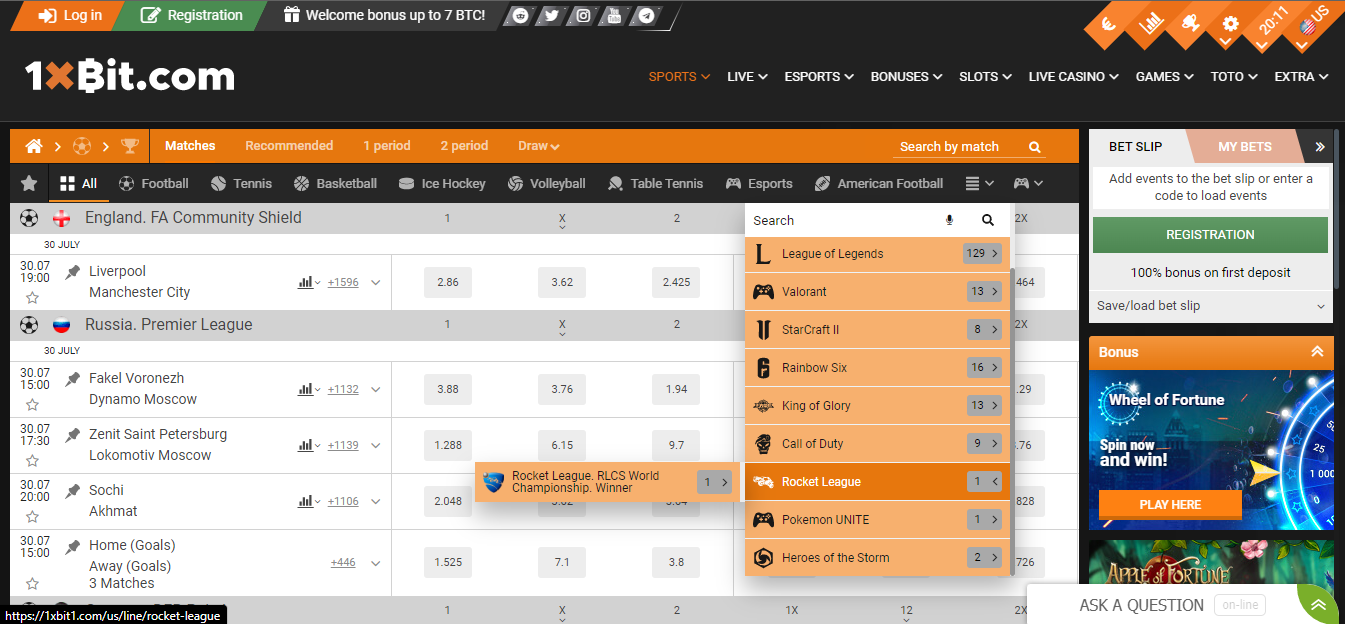Image resolution: width=1345 pixels, height=624 pixels.
Task: Open the Twitter social link
Action: click(551, 16)
